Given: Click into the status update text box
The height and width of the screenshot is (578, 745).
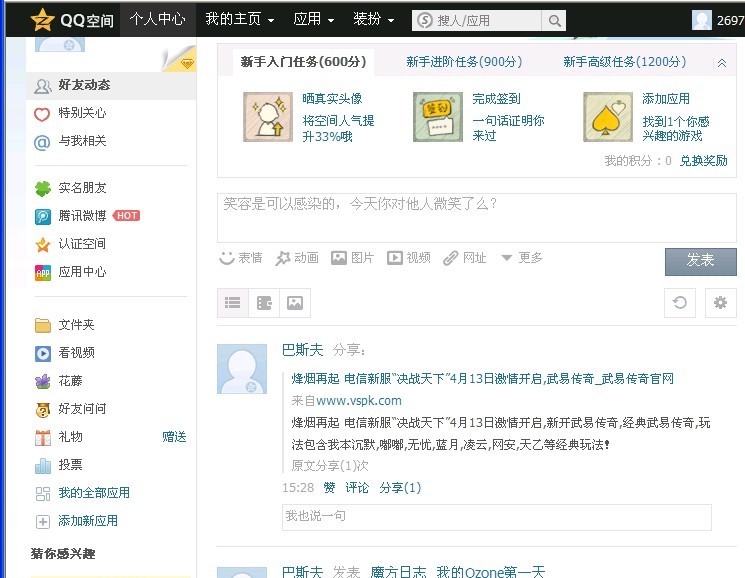Looking at the screenshot, I should pyautogui.click(x=477, y=218).
